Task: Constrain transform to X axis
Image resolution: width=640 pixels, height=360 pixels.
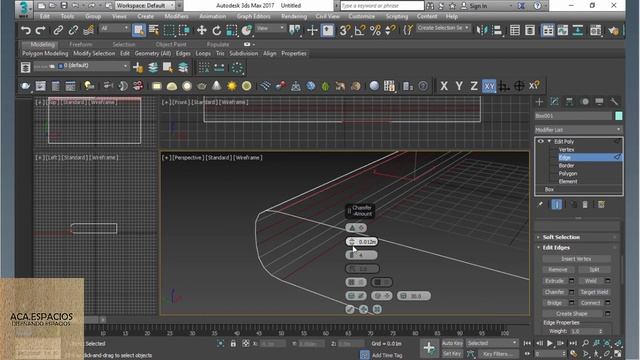Action: click(x=444, y=86)
